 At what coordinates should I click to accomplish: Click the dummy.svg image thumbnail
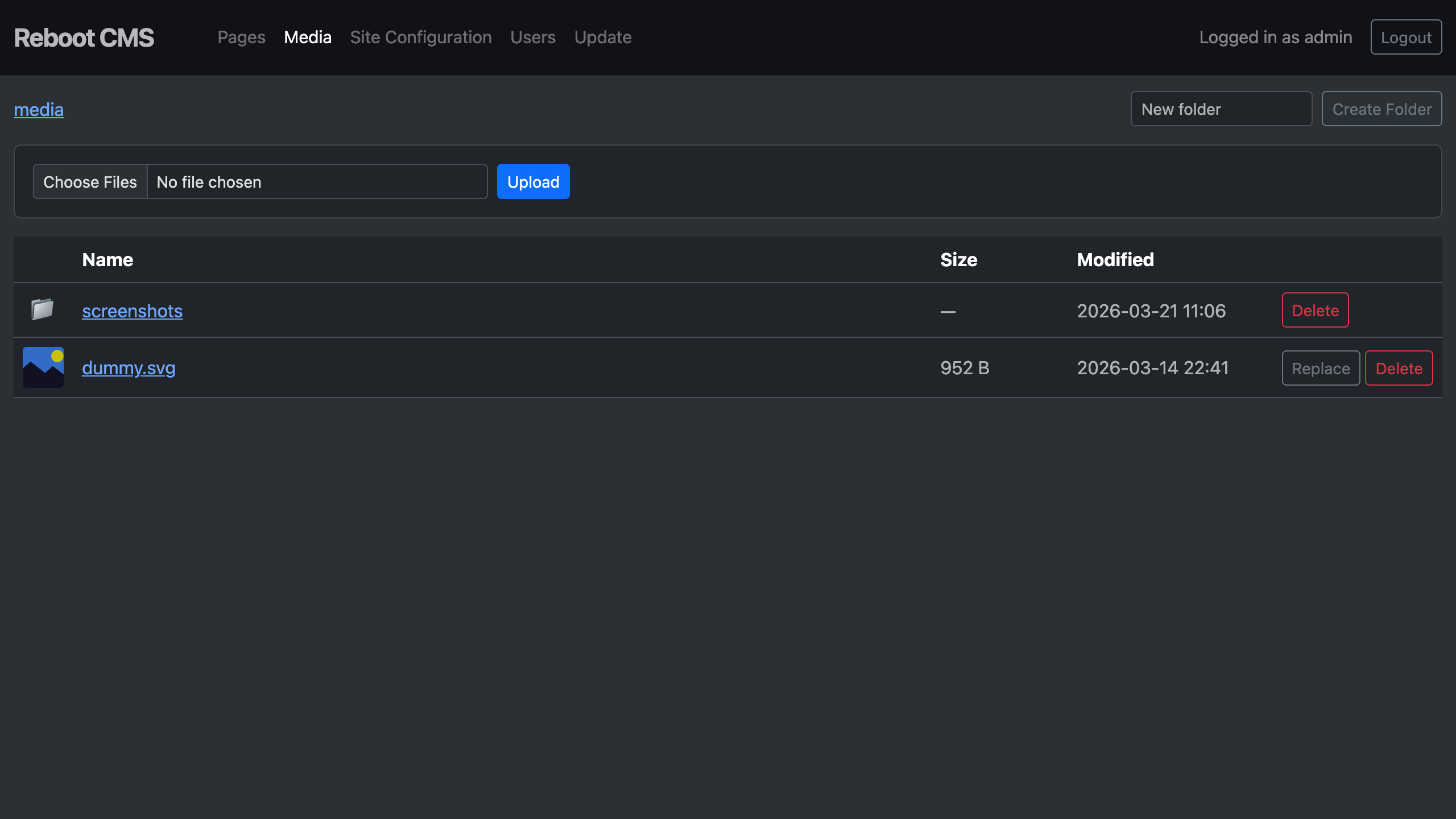[x=43, y=367]
